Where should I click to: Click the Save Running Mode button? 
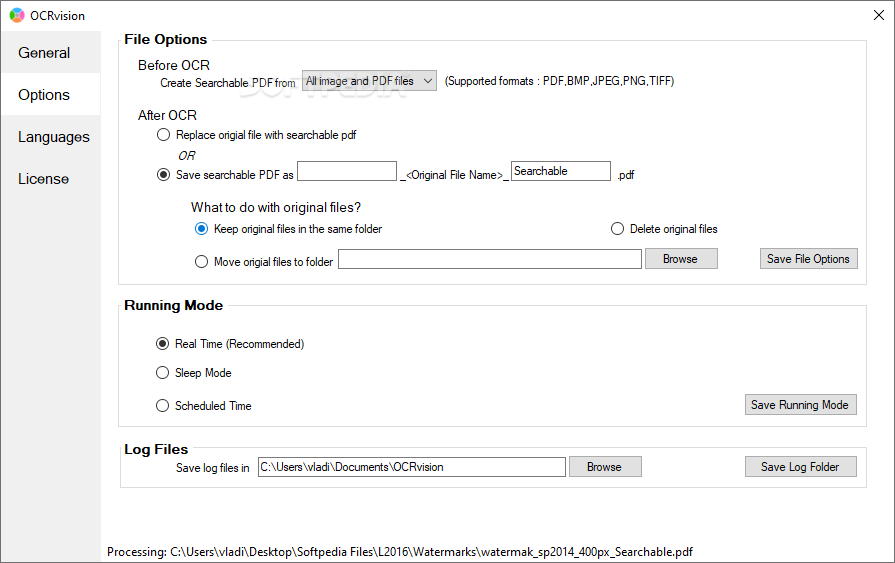click(800, 405)
